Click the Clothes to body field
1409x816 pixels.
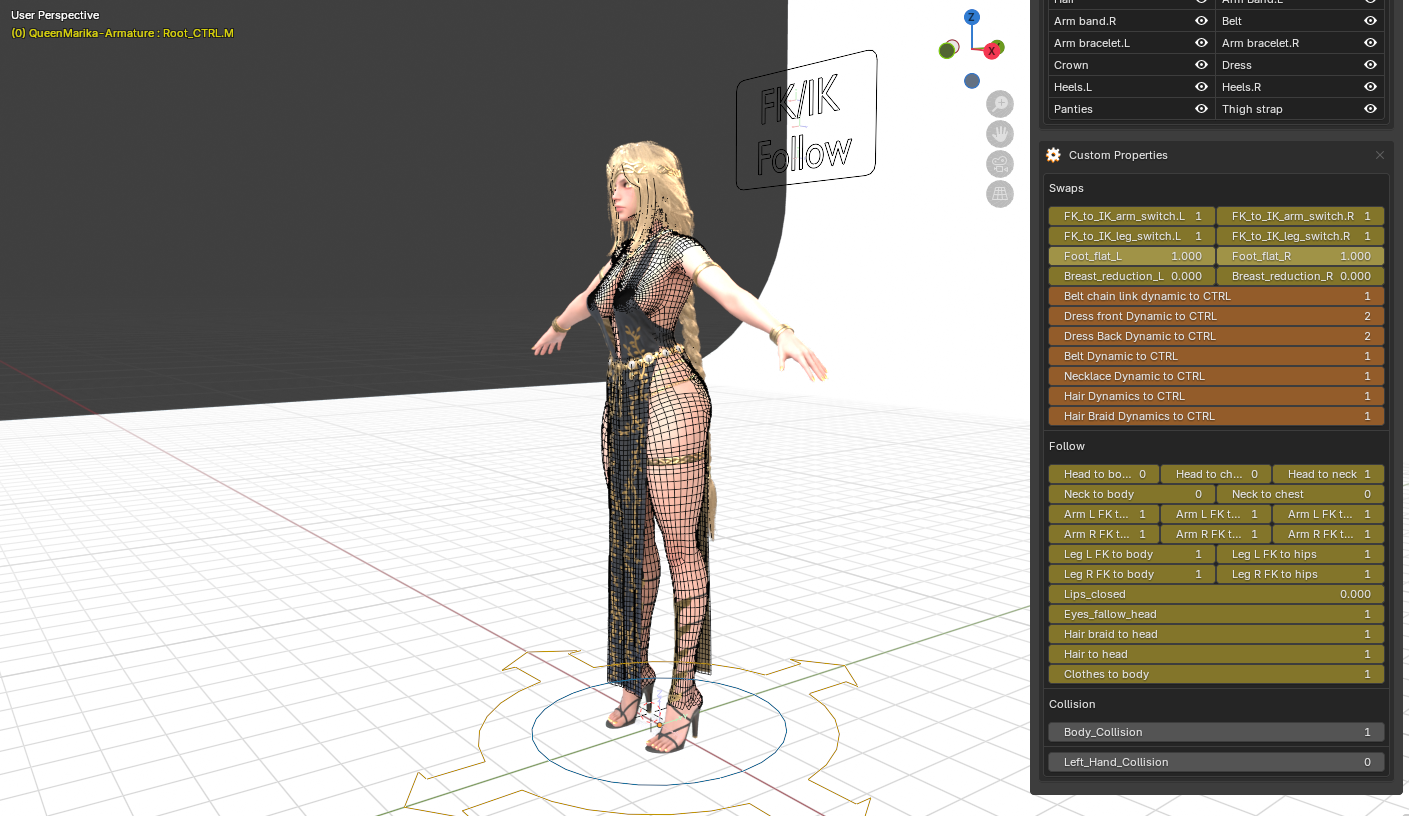[1216, 674]
